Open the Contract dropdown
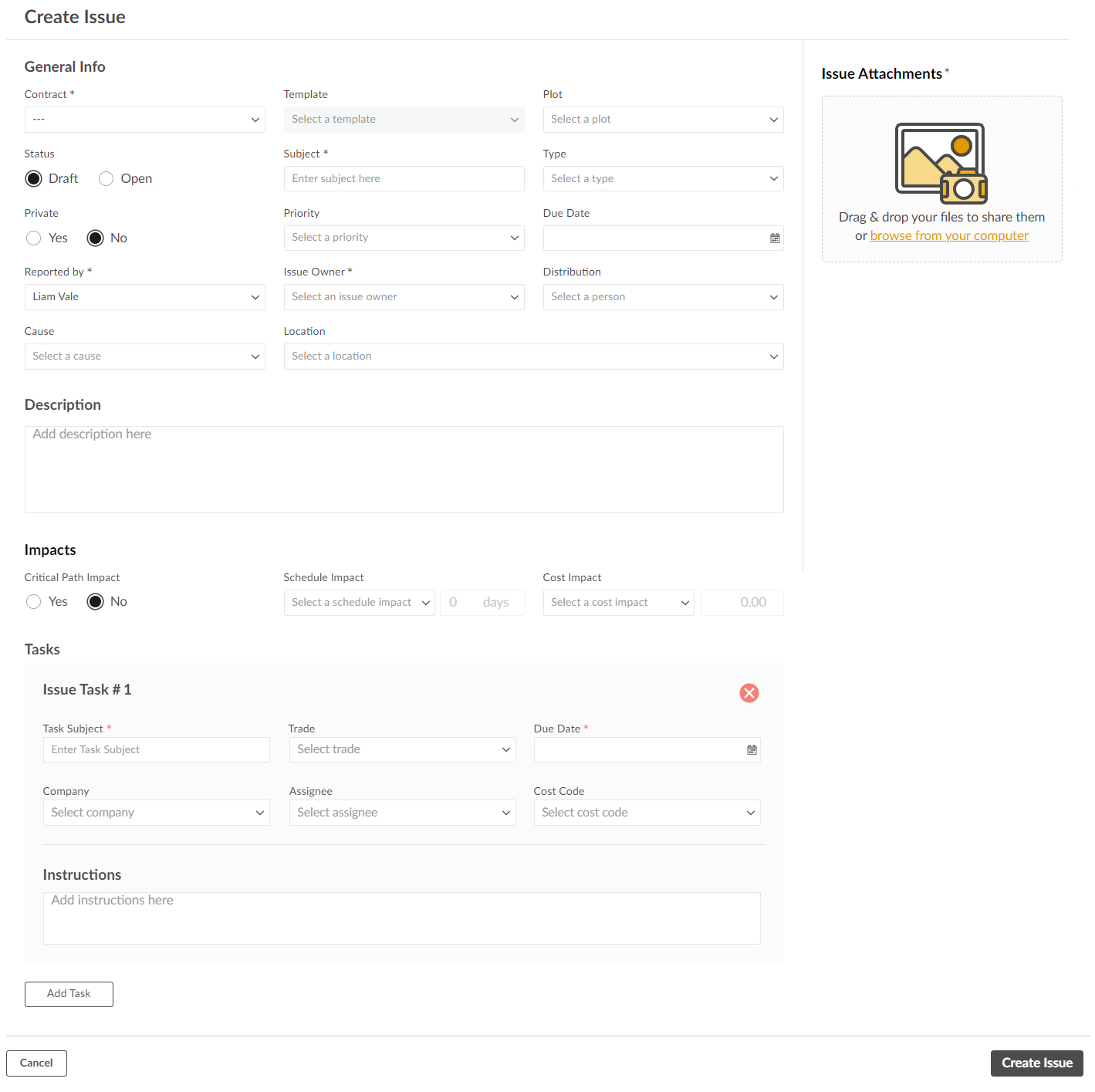Screen dimensions: 1095x1092 coord(145,120)
